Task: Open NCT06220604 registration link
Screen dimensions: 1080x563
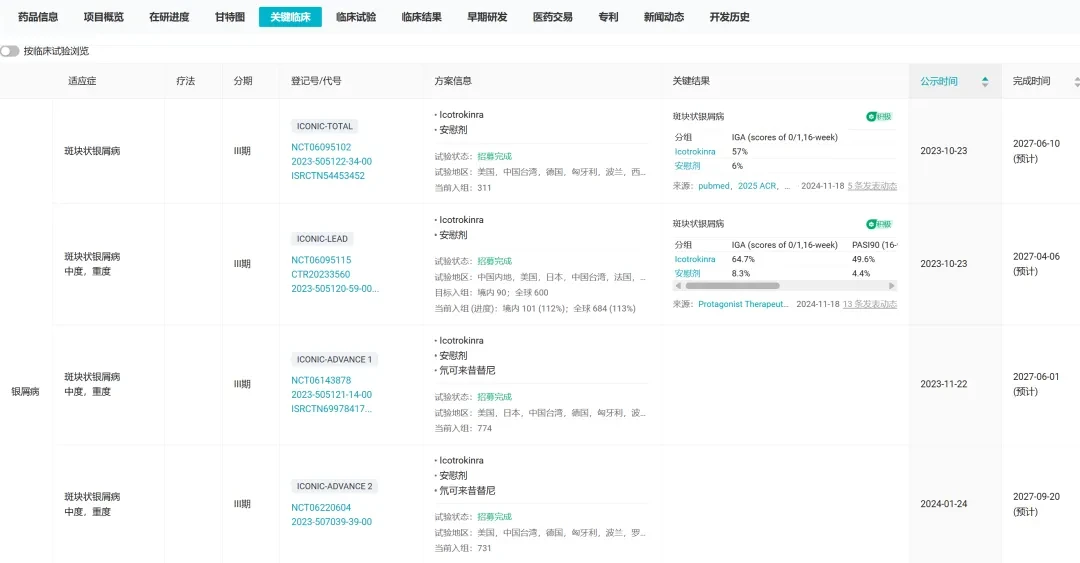Action: tap(321, 507)
